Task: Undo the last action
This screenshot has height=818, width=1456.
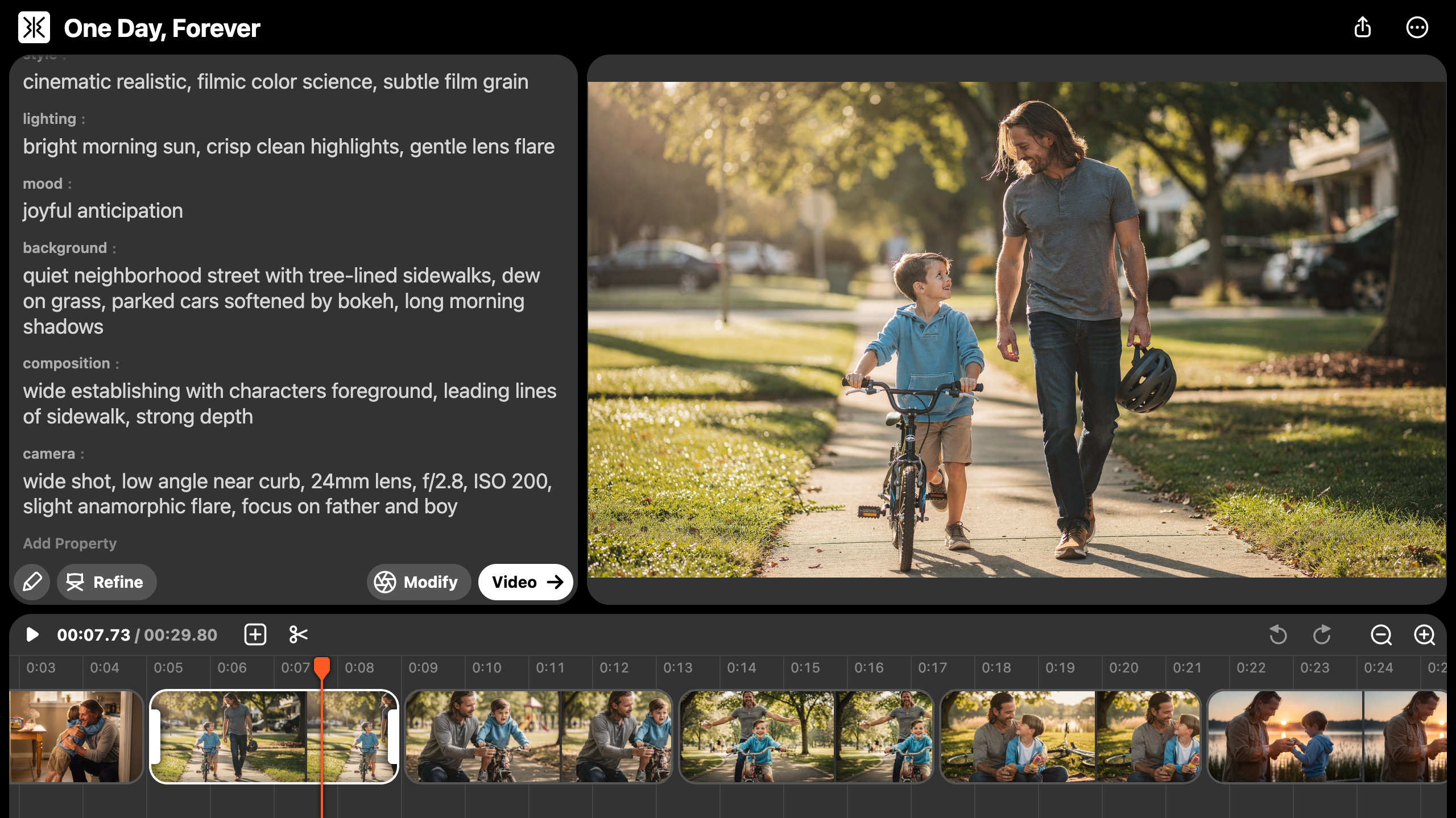Action: (x=1278, y=634)
